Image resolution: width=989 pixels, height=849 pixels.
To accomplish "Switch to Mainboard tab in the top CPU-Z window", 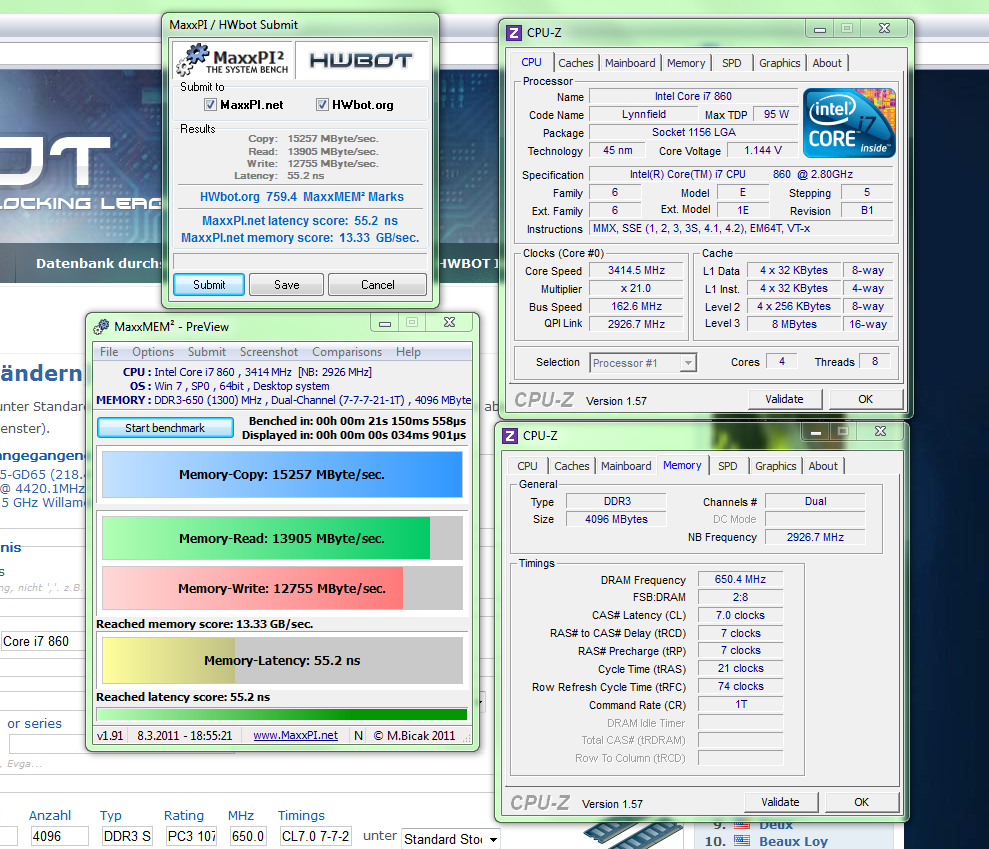I will click(x=630, y=63).
